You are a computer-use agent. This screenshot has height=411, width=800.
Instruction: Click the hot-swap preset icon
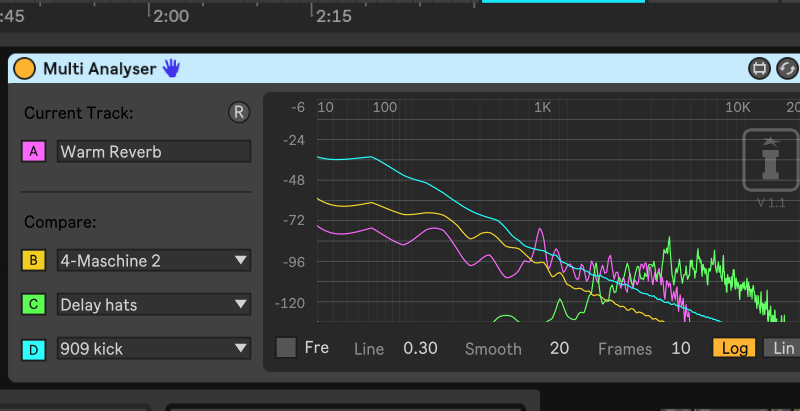pyautogui.click(x=786, y=68)
